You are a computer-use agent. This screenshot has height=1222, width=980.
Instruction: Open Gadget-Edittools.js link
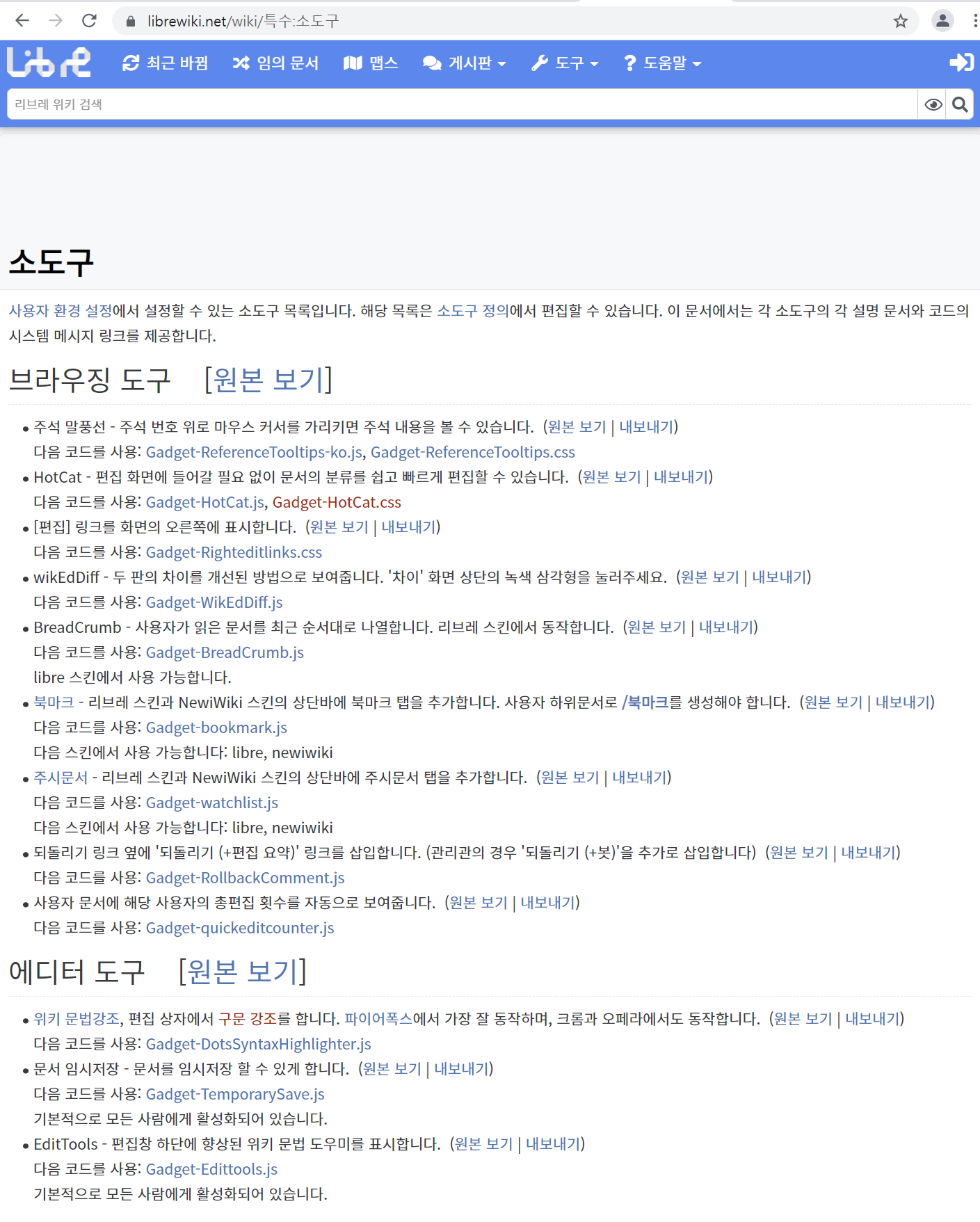[x=211, y=1169]
